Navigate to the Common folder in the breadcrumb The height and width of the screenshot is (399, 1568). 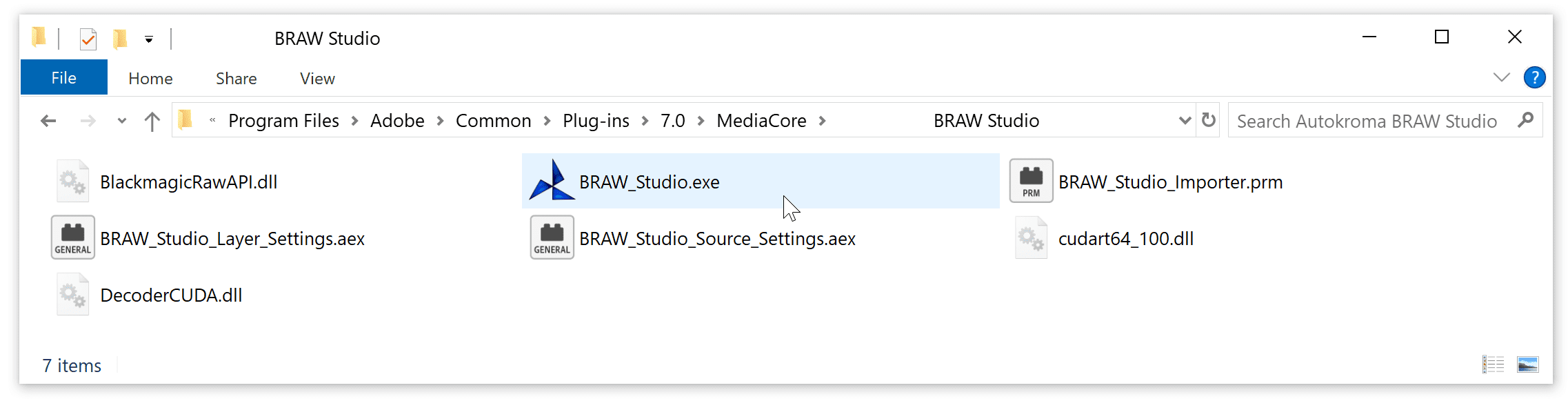pyautogui.click(x=493, y=121)
